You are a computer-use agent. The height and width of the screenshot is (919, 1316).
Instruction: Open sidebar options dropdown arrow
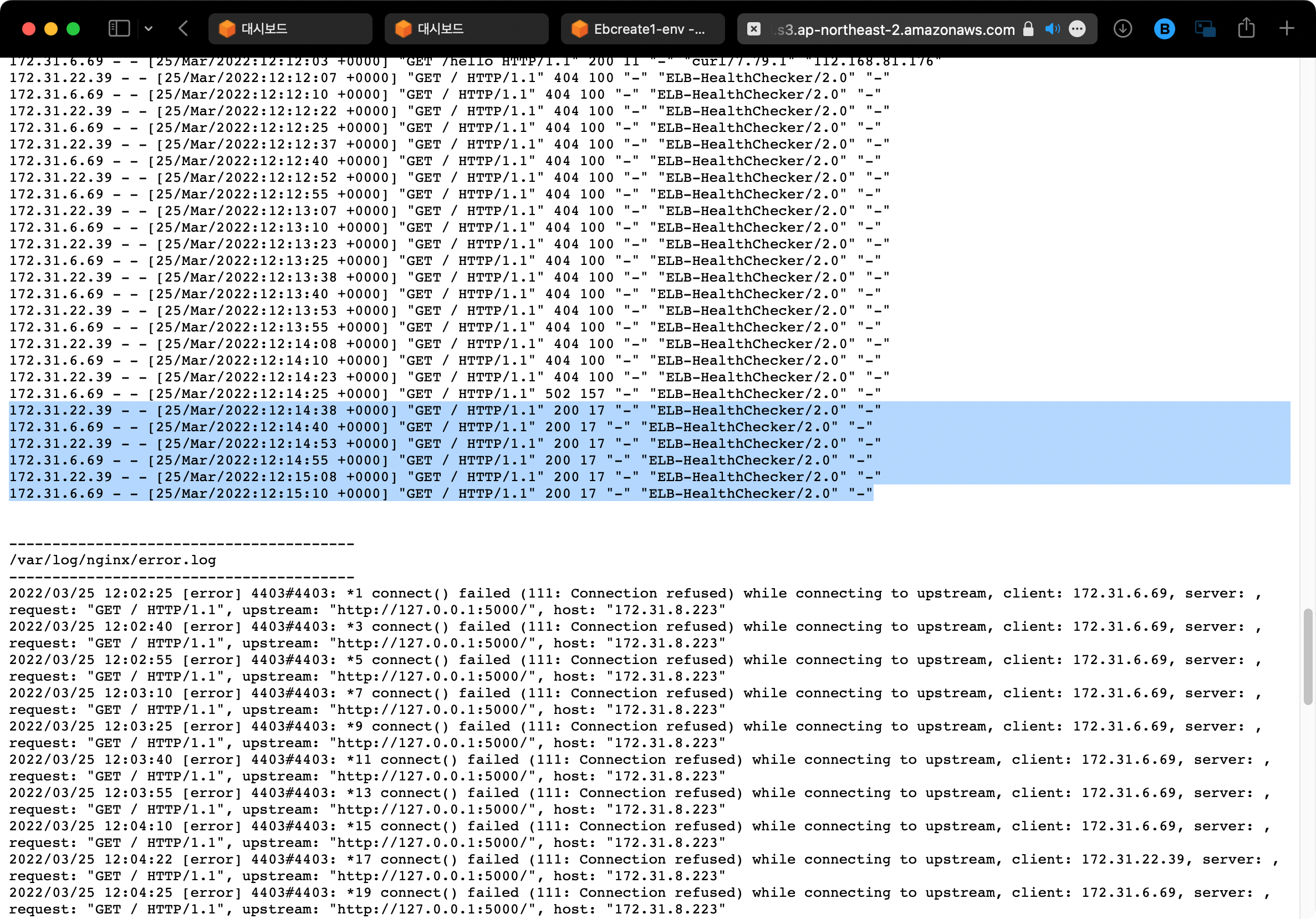(149, 29)
